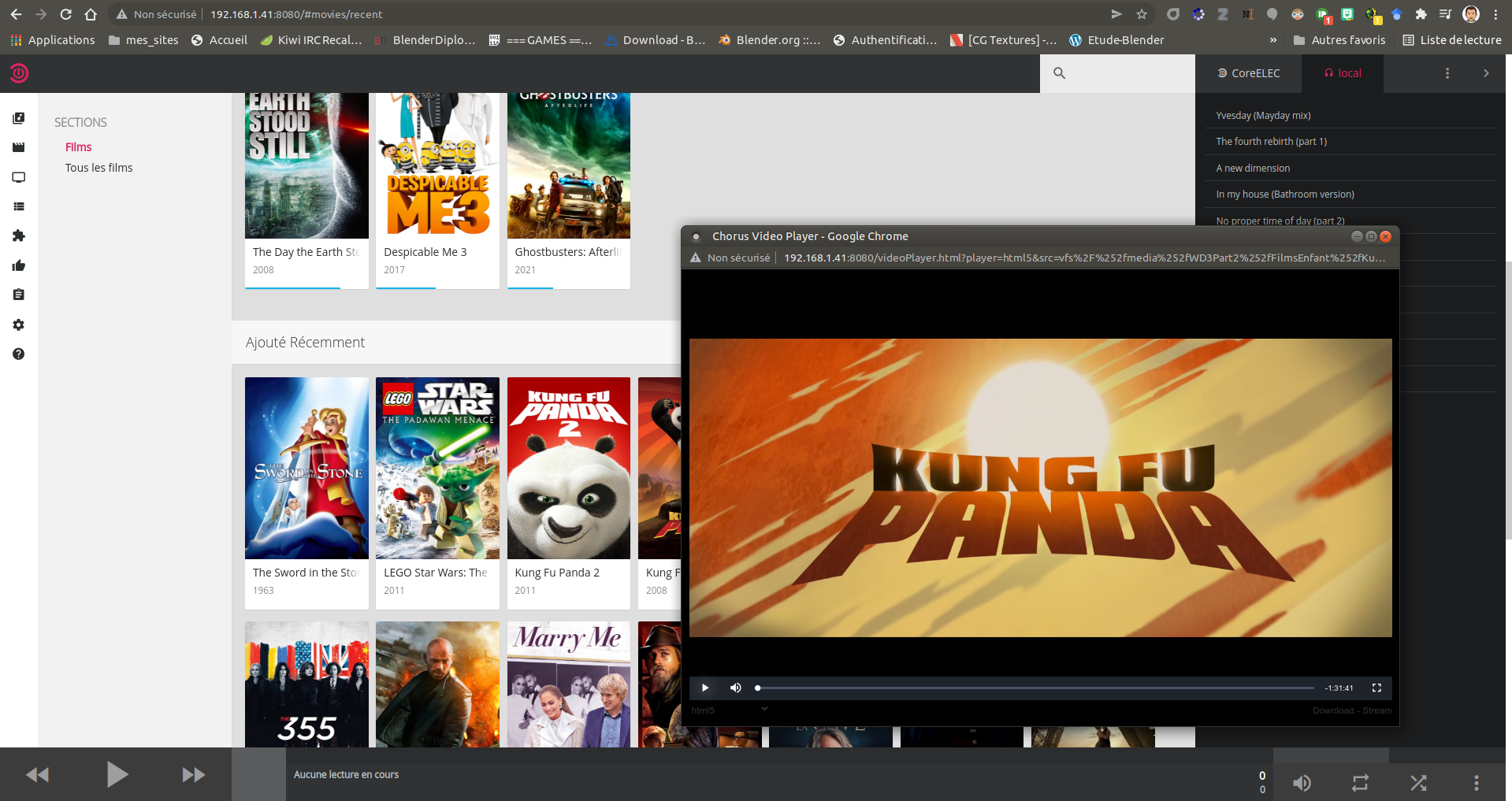Reload the page in Chrome
Image resolution: width=1512 pixels, height=801 pixels.
[66, 14]
